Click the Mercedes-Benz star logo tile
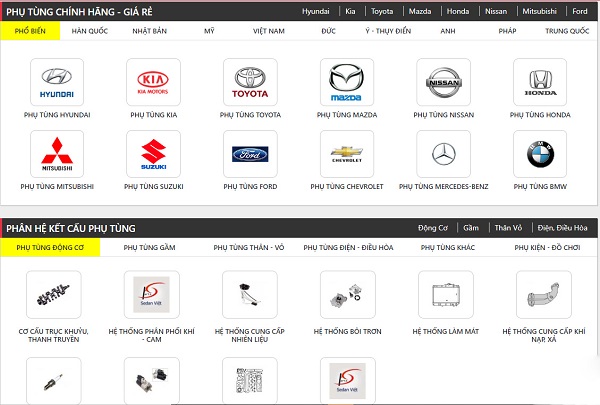The height and width of the screenshot is (405, 600). click(x=443, y=154)
